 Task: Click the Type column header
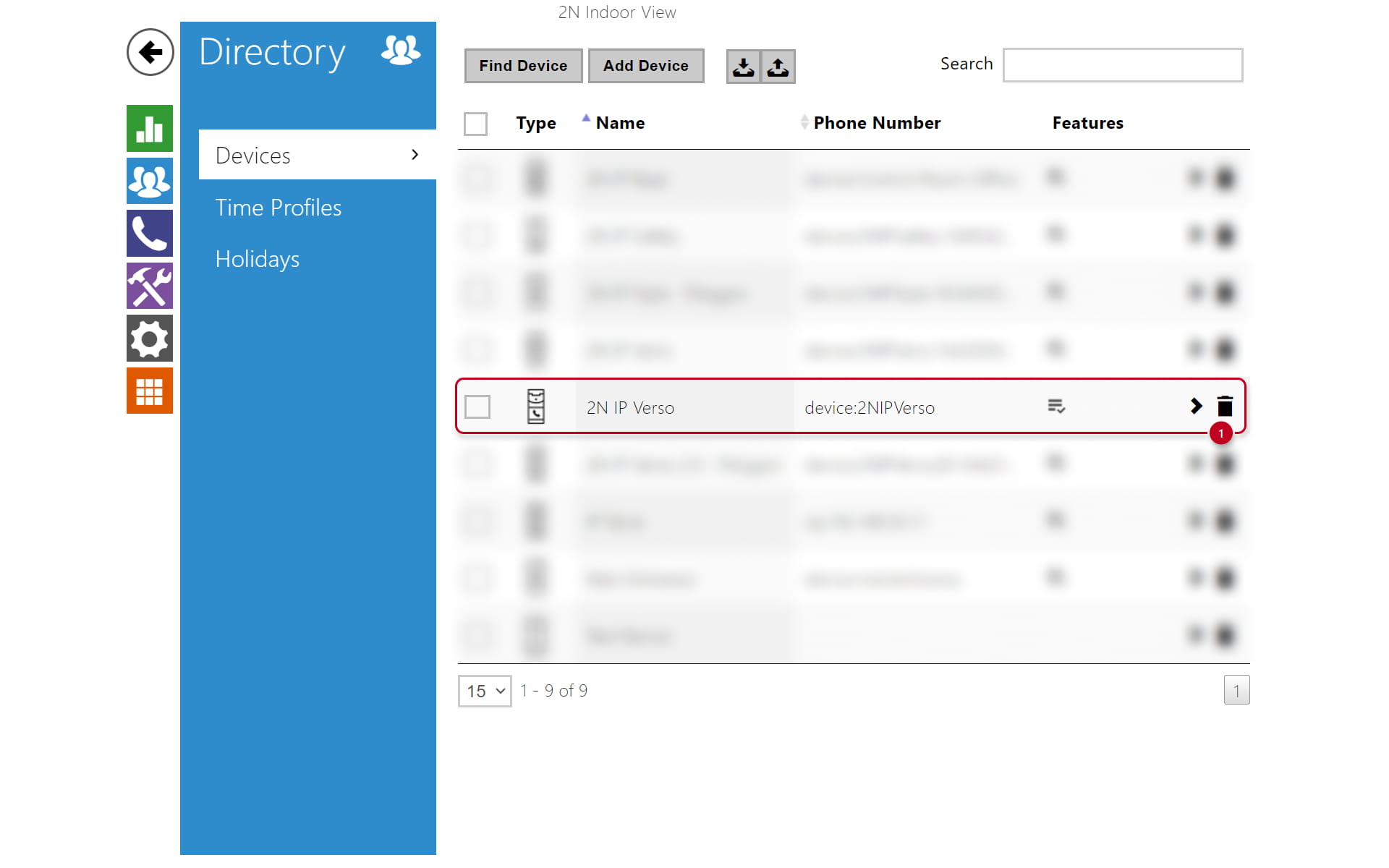pyautogui.click(x=536, y=123)
